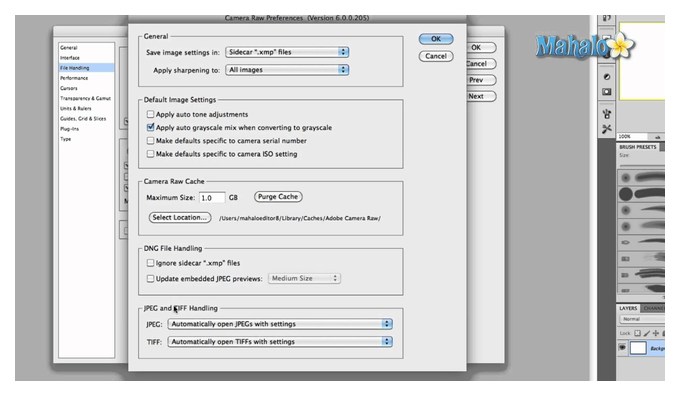The height and width of the screenshot is (396, 680).
Task: Open the Brush panel jar icon
Action: click(x=607, y=114)
